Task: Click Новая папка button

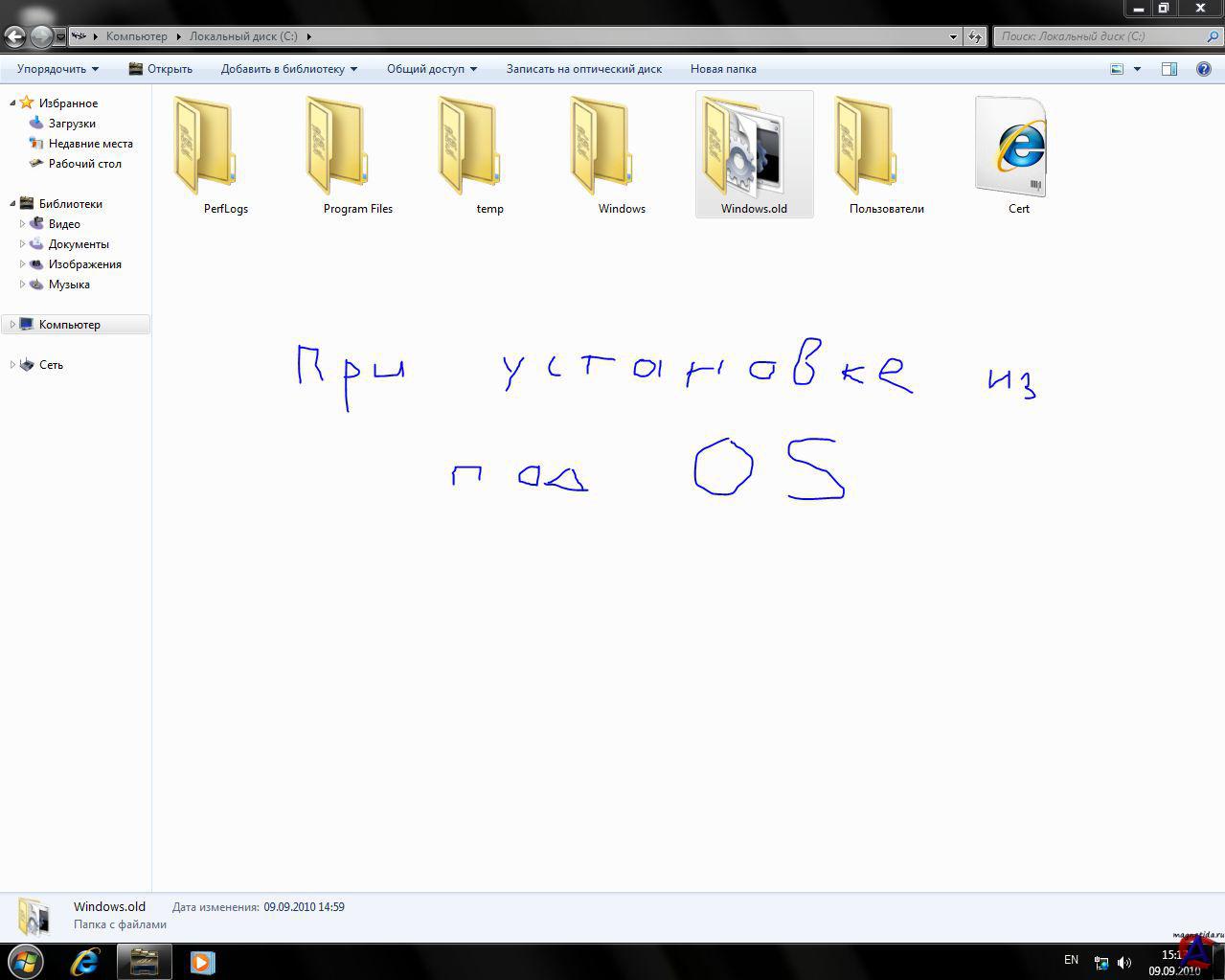Action: (x=723, y=69)
